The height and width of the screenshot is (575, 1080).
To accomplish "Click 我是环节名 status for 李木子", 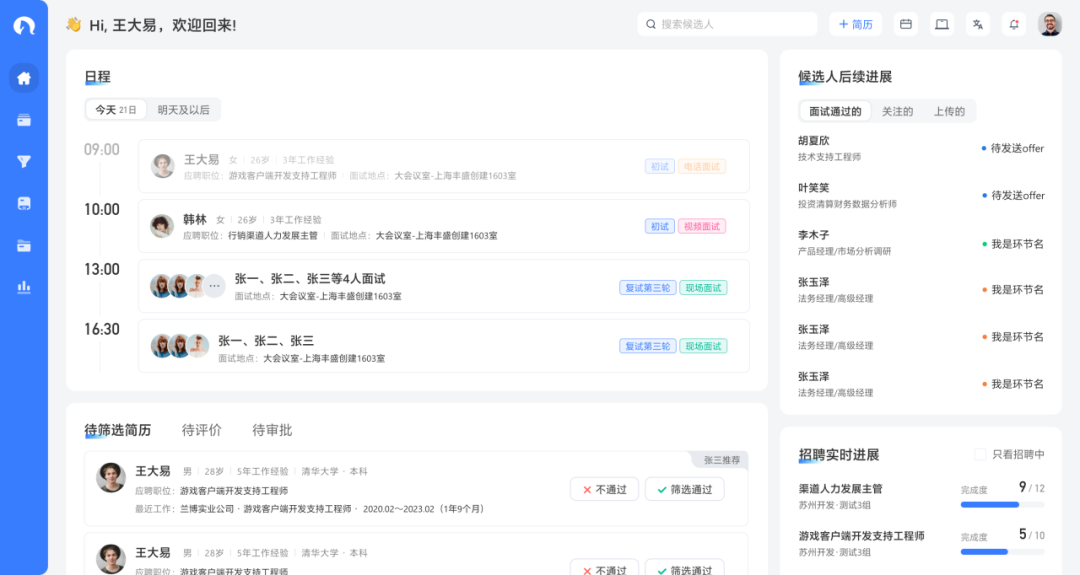I will [1013, 244].
